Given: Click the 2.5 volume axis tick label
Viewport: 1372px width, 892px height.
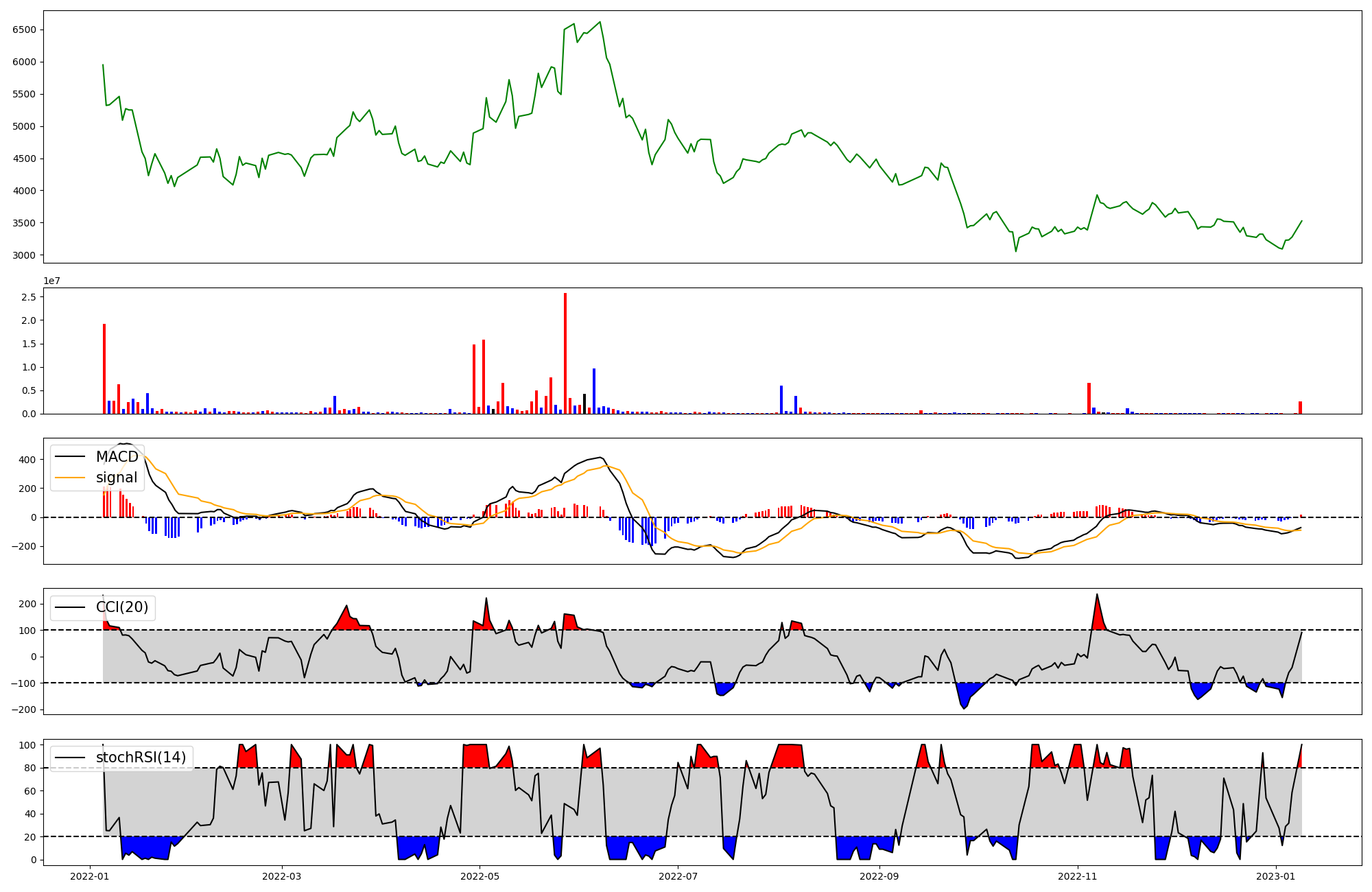Looking at the screenshot, I should (x=29, y=297).
